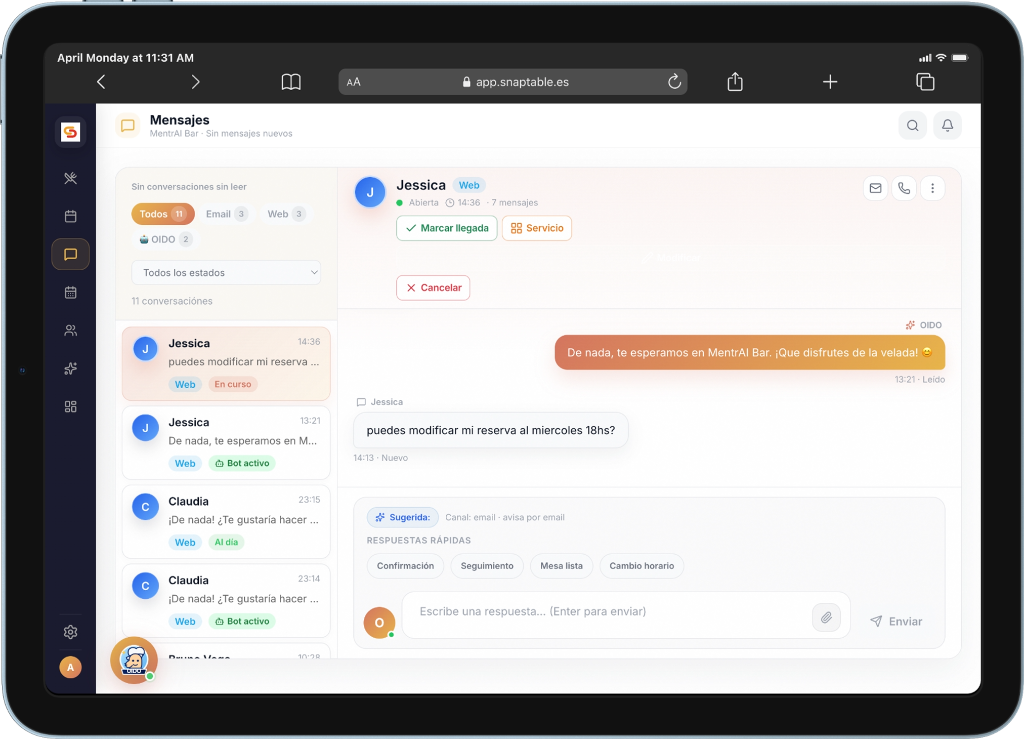The image size is (1024, 739).
Task: Click the orange O avatar beside reply box
Action: [x=379, y=623]
